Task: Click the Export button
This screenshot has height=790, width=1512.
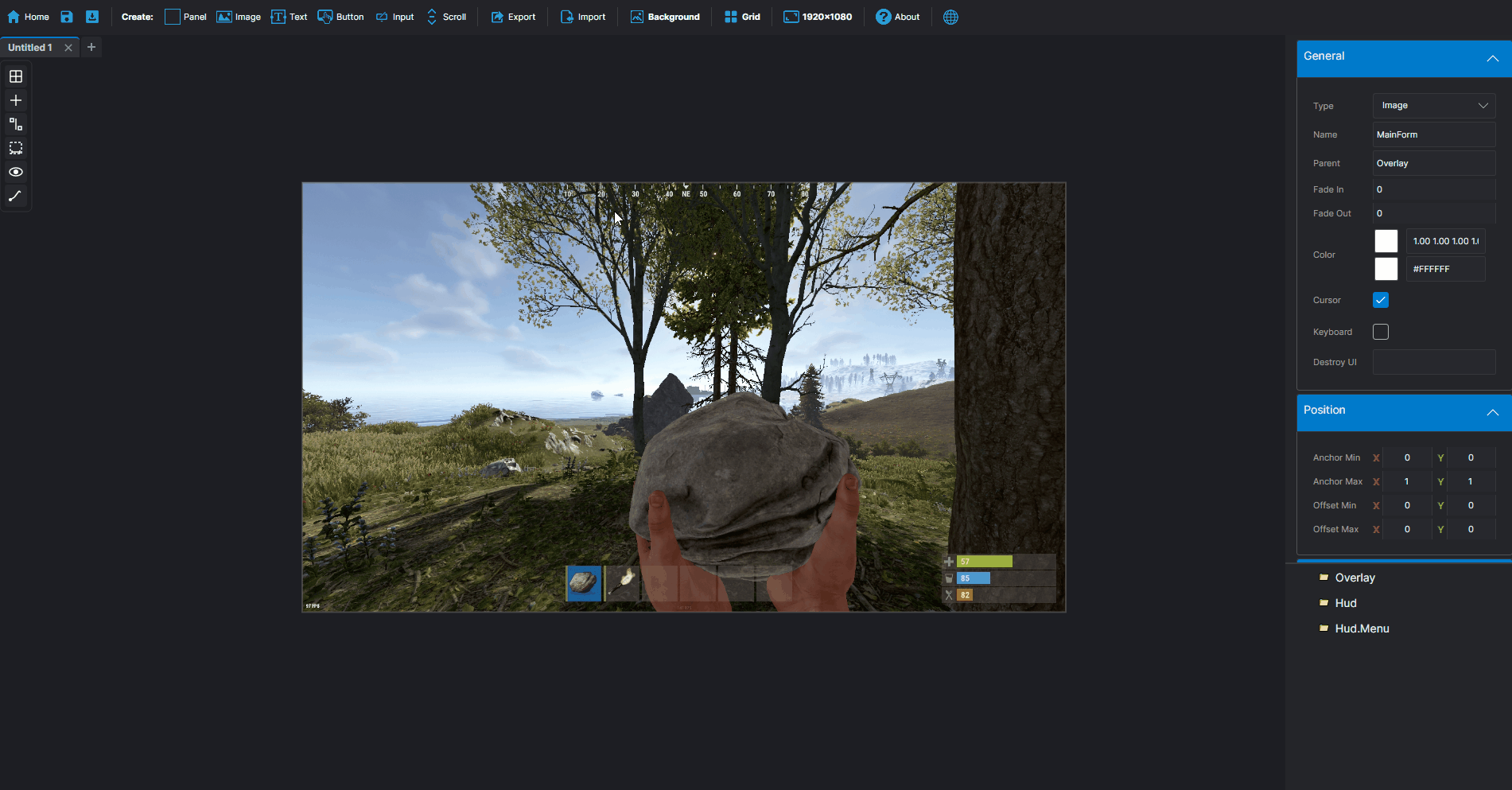Action: (x=513, y=17)
